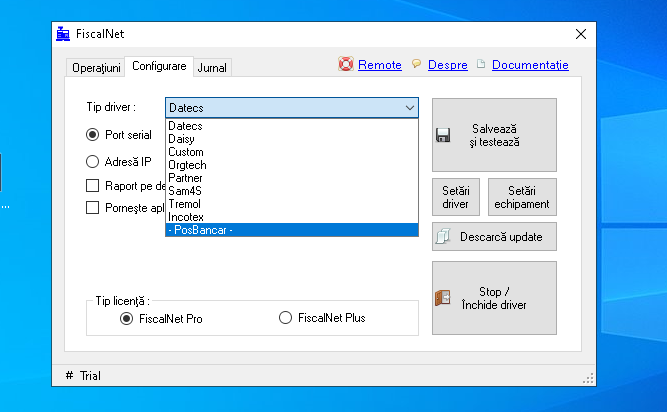Click the Trial status bar text
This screenshot has width=667, height=412.
90,376
